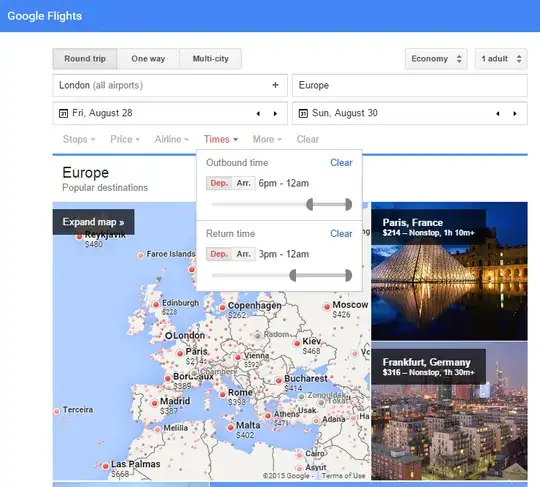Click the Faroe Islands map pin
The width and height of the screenshot is (540, 487).
pos(141,255)
